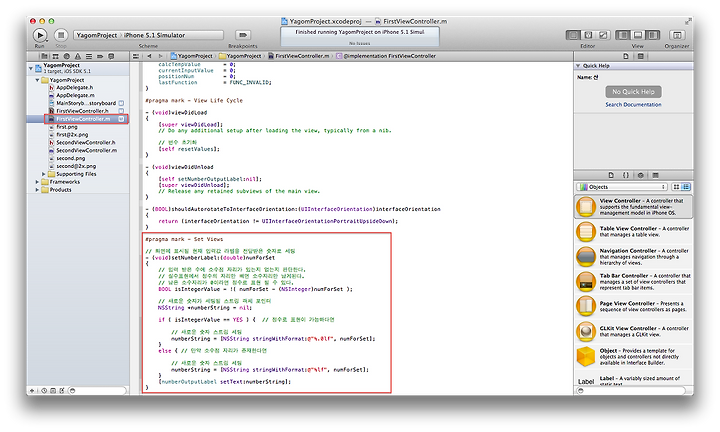Select AppDelegate.h in the navigator
Viewport: 720px width, 432px height.
click(x=74, y=87)
